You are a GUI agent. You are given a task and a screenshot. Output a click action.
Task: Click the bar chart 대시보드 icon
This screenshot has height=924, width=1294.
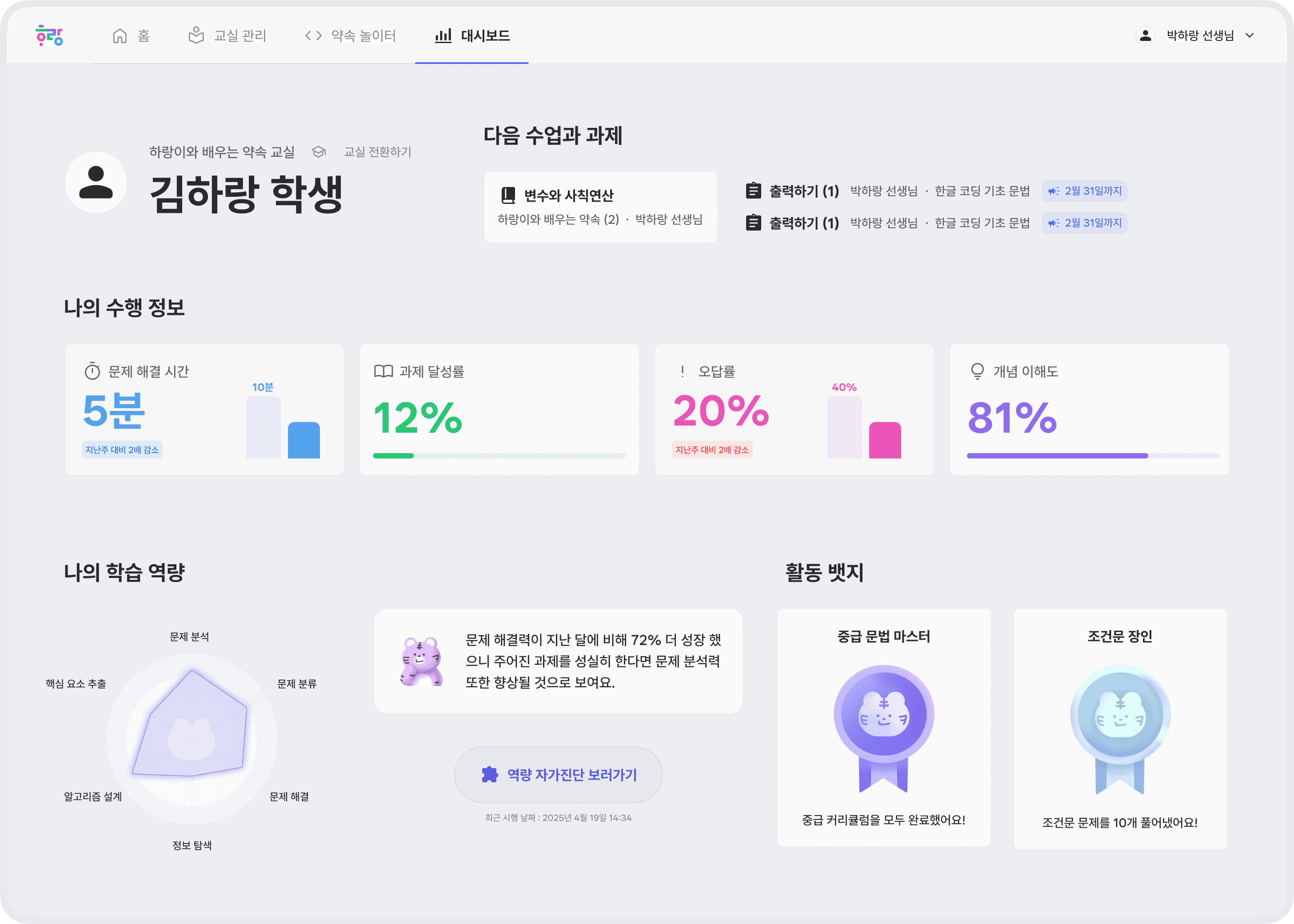tap(443, 36)
